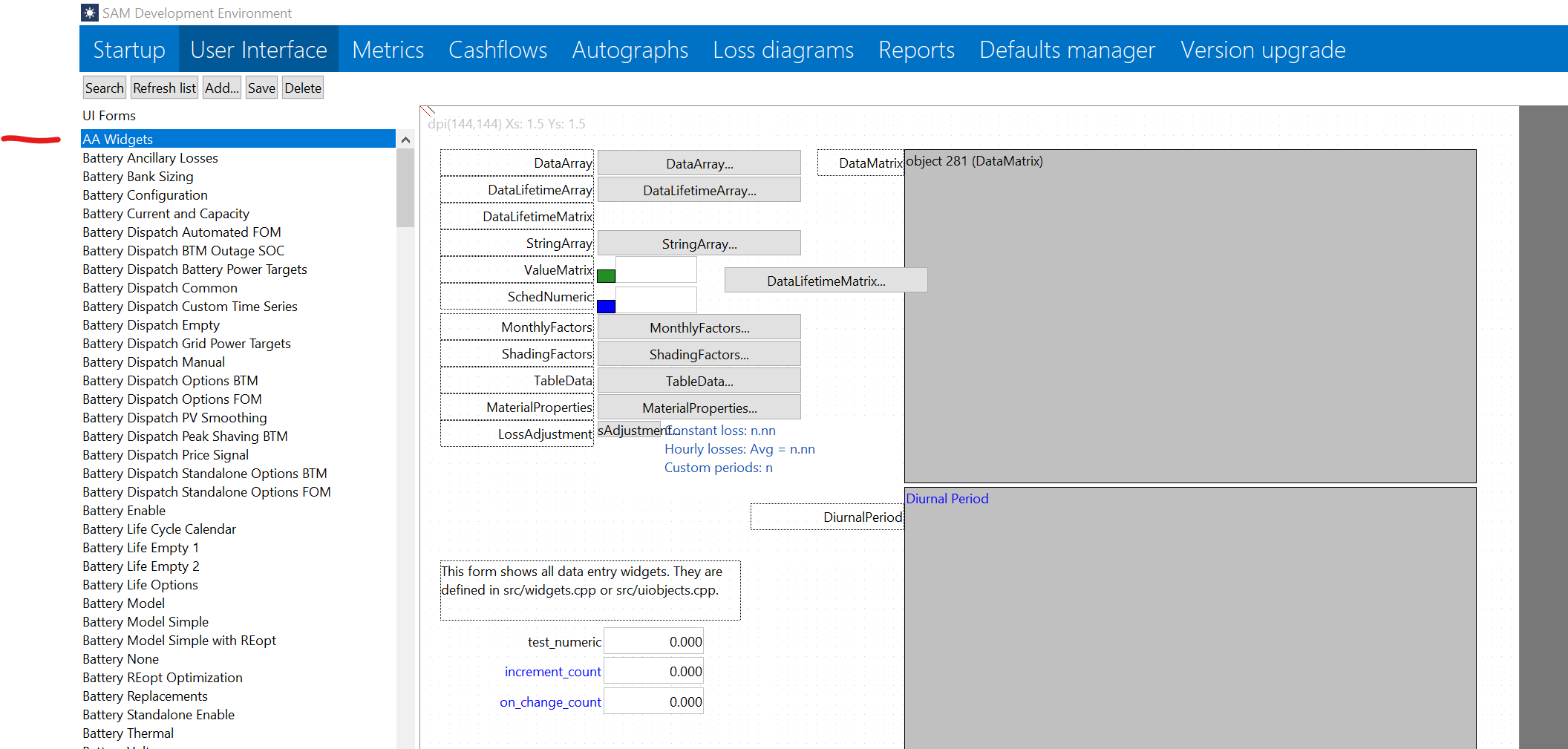Switch to the Metrics tab
1568x749 pixels.
pyautogui.click(x=388, y=49)
